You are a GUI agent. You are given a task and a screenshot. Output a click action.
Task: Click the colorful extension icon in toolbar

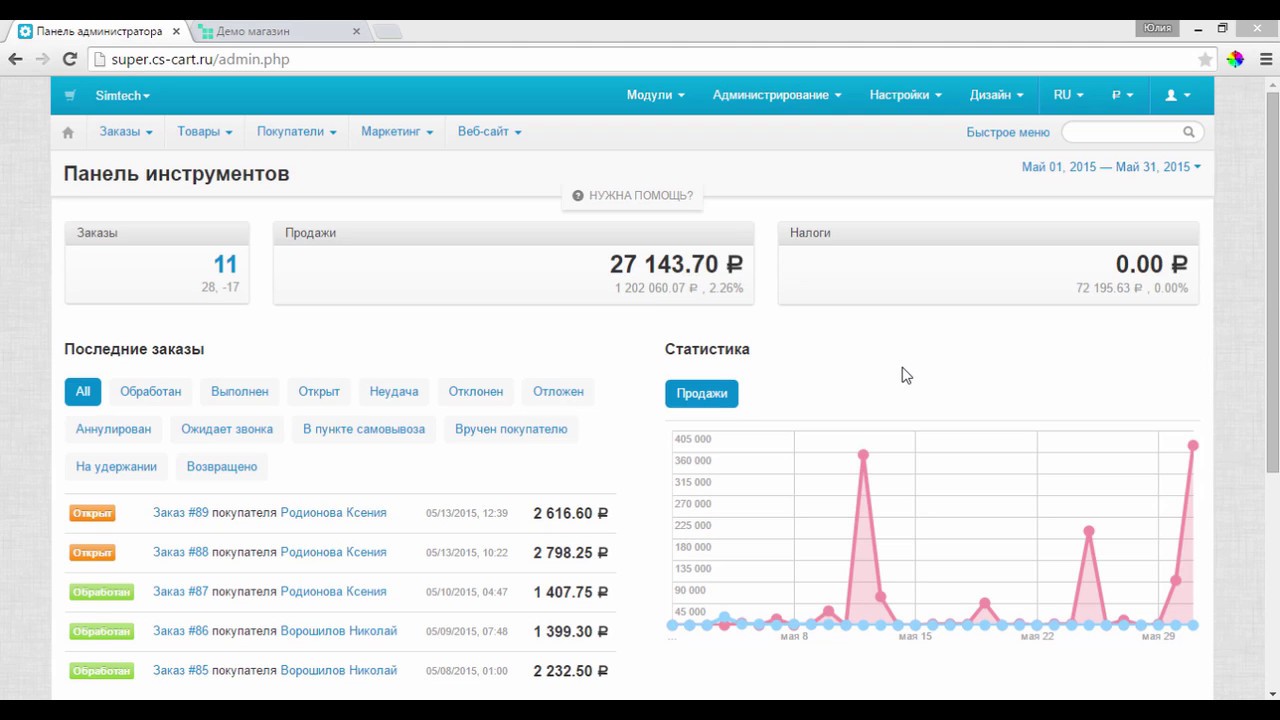pyautogui.click(x=1235, y=59)
